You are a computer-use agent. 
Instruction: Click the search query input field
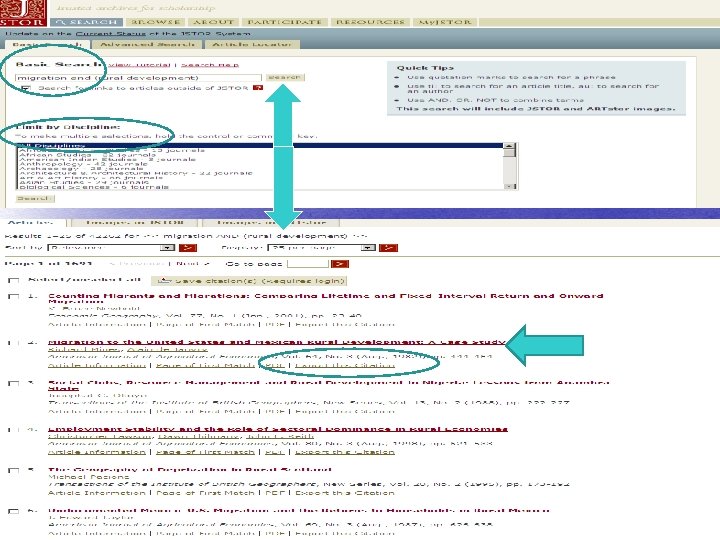coord(138,78)
